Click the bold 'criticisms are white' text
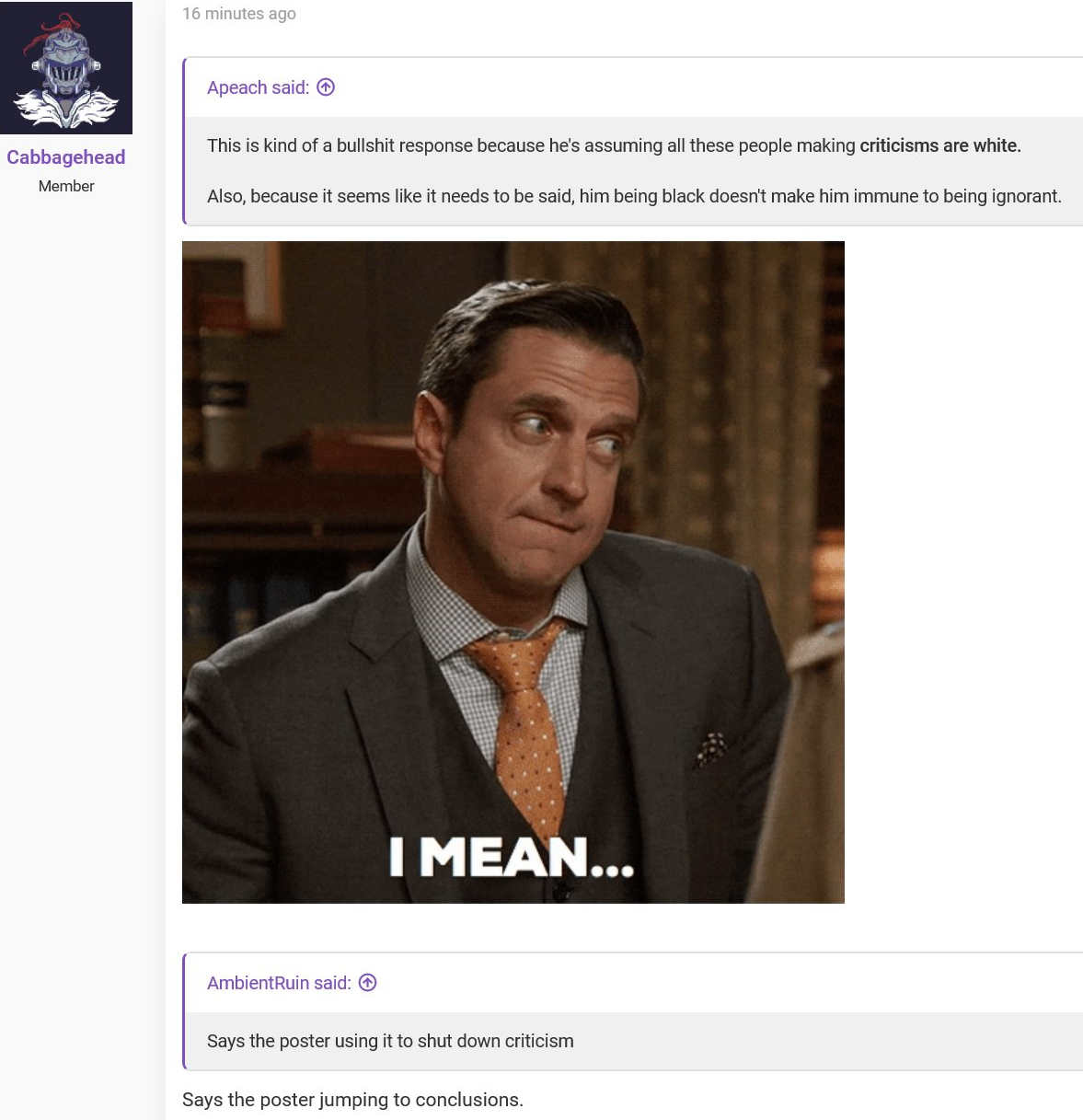 coord(940,145)
